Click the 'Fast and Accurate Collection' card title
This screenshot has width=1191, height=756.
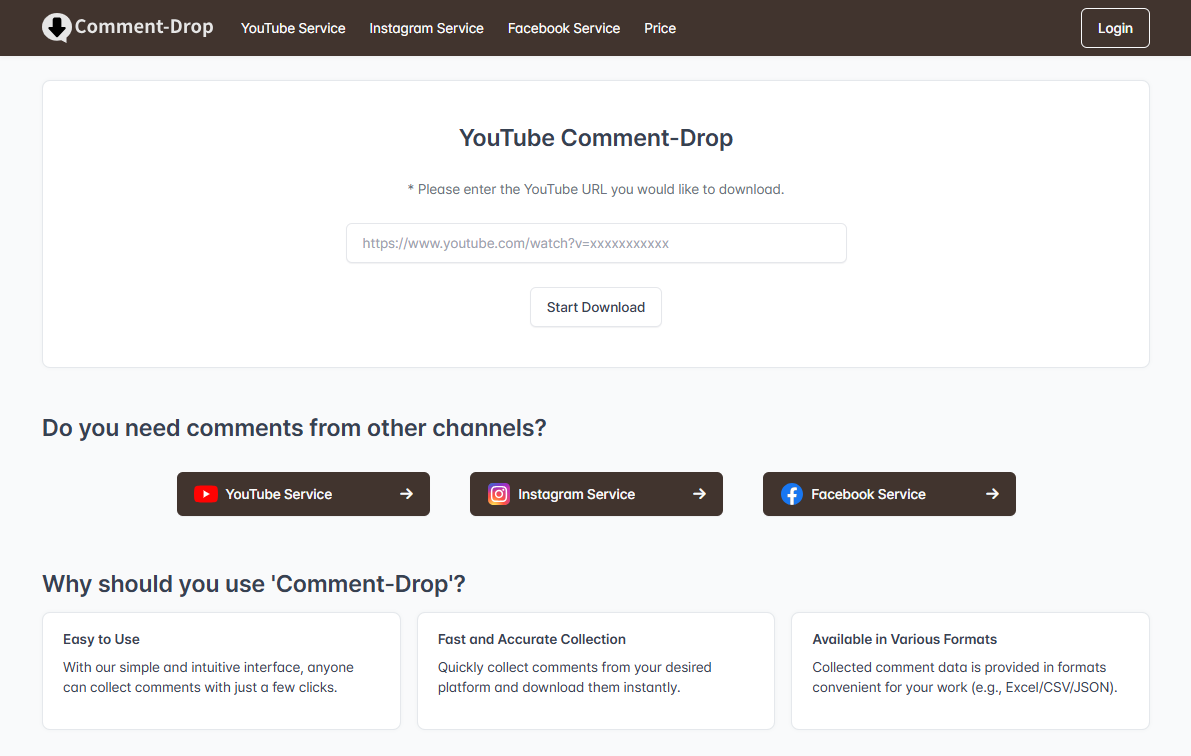(532, 639)
